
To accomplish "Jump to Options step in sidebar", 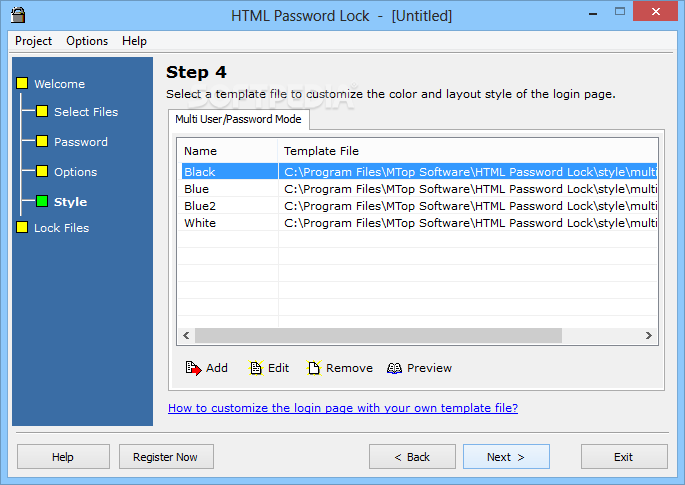I will click(x=75, y=172).
